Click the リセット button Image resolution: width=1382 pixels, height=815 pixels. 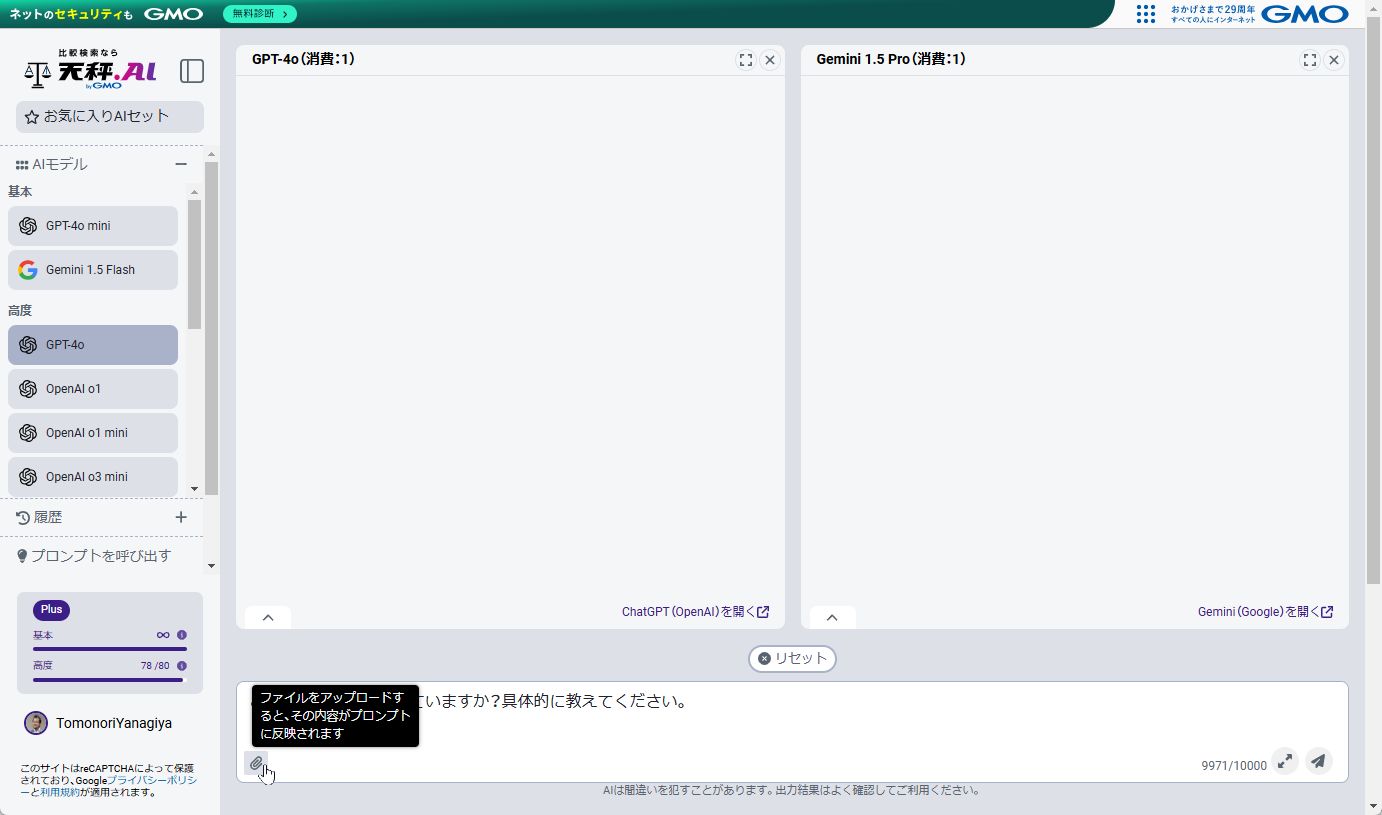pyautogui.click(x=792, y=658)
